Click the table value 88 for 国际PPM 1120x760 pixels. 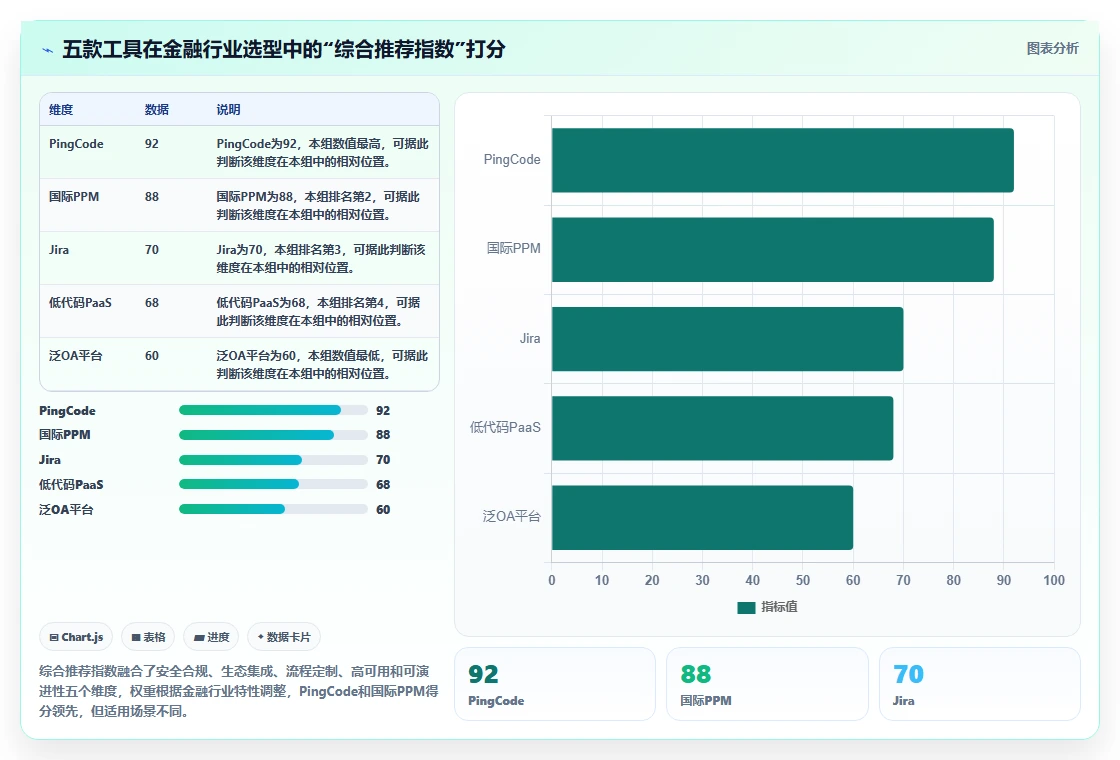(x=151, y=196)
